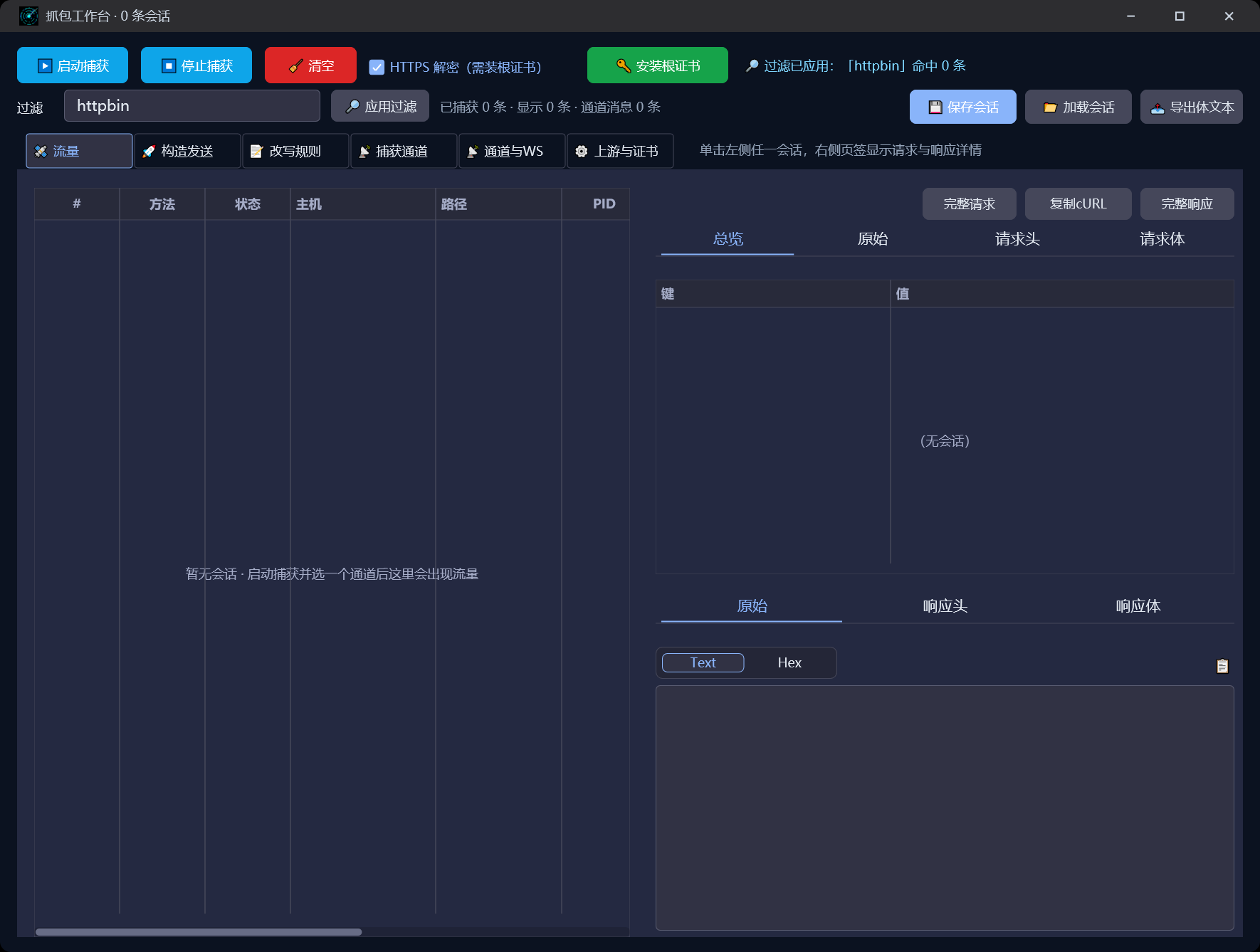The image size is (1260, 952).
Task: Export body text with 导出体文本
Action: [x=1192, y=107]
